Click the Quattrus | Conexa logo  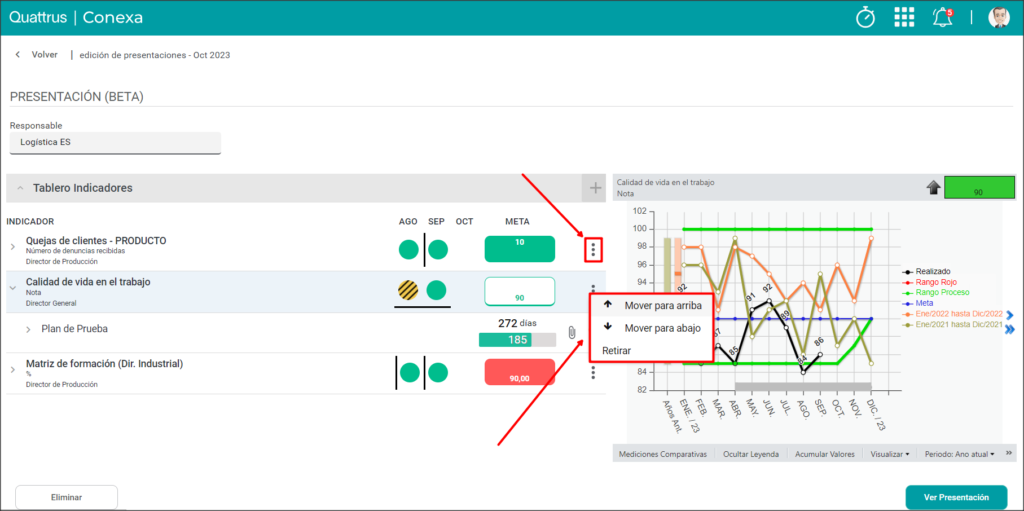coord(76,18)
